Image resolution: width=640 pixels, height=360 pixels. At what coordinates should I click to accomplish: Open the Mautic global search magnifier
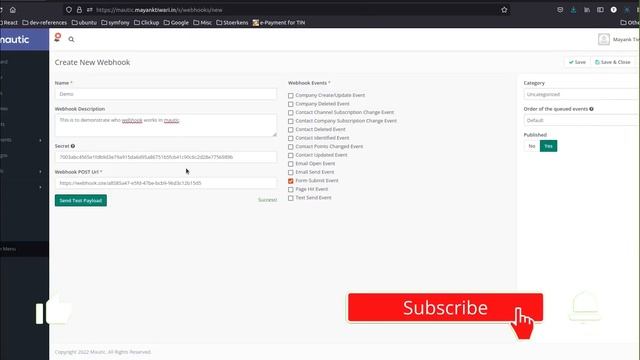tap(71, 39)
